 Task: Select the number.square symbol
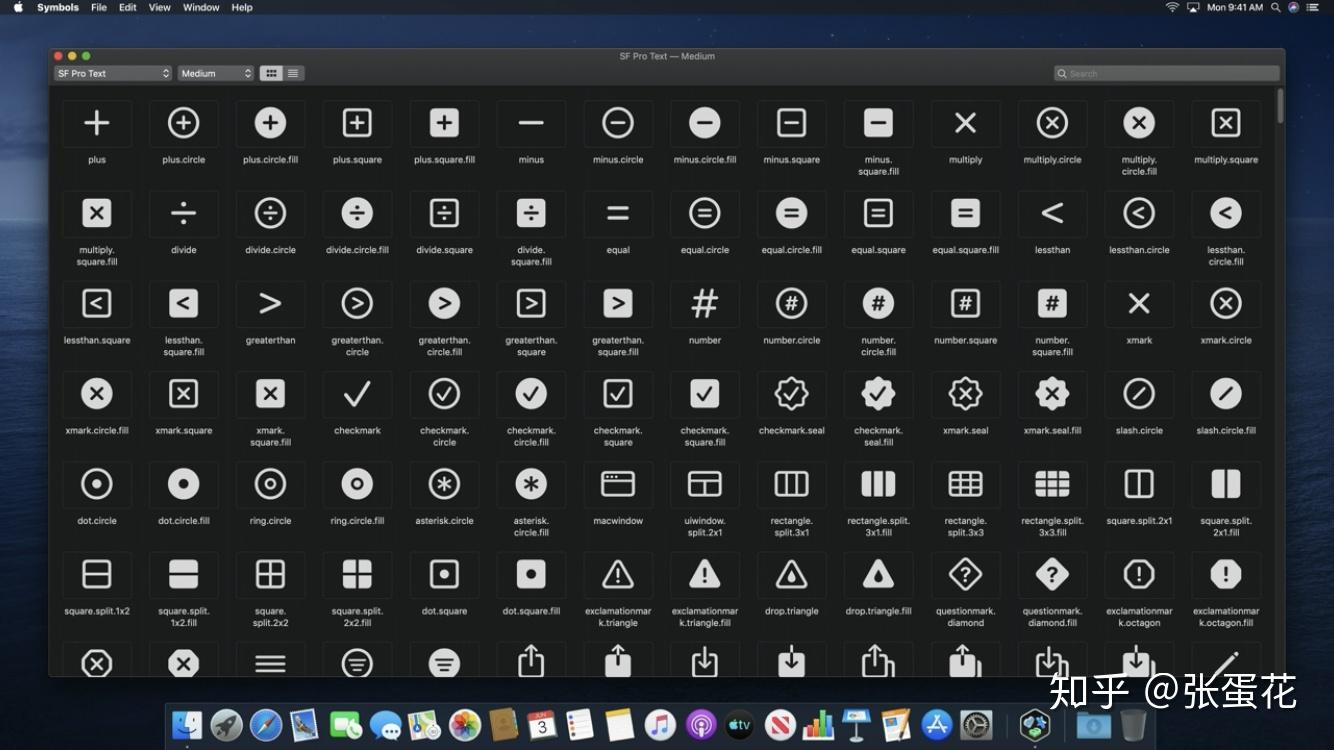[965, 303]
